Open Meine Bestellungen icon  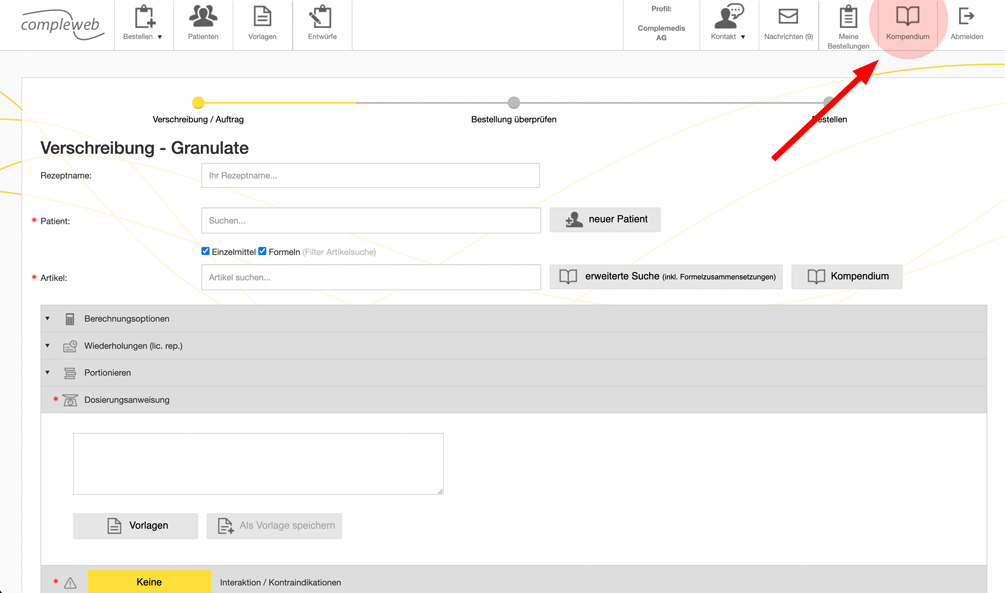(847, 22)
